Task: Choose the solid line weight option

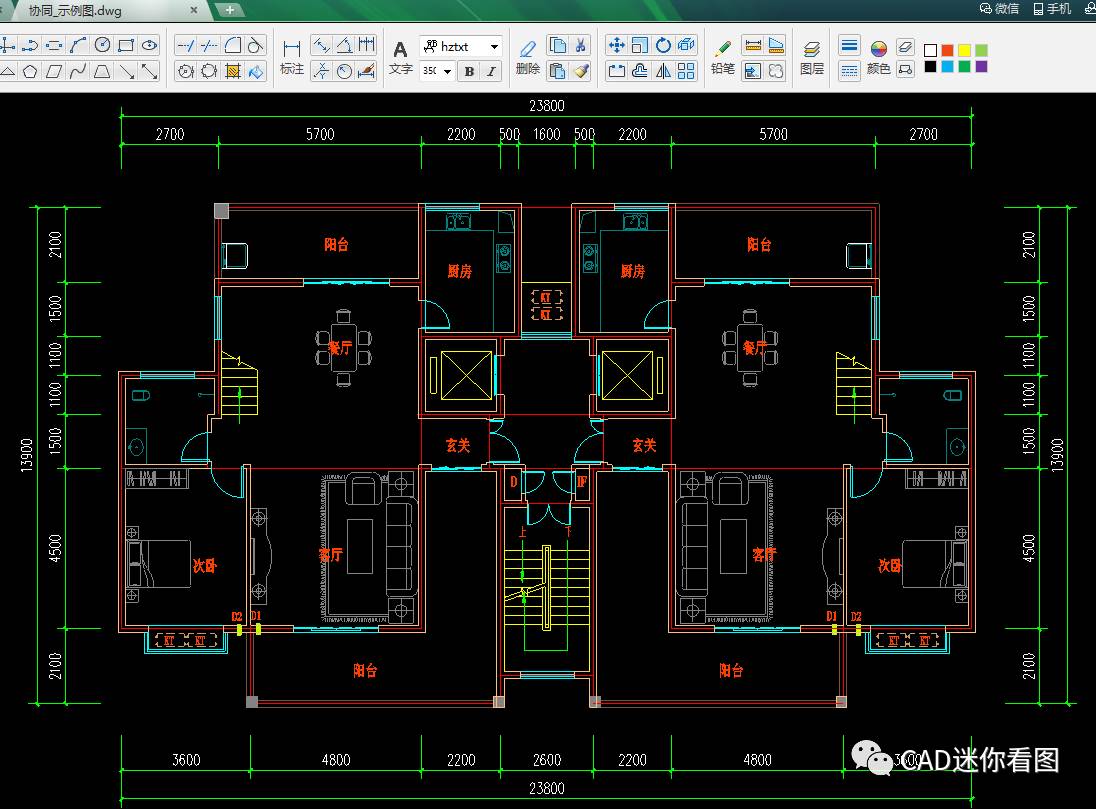Action: point(849,46)
